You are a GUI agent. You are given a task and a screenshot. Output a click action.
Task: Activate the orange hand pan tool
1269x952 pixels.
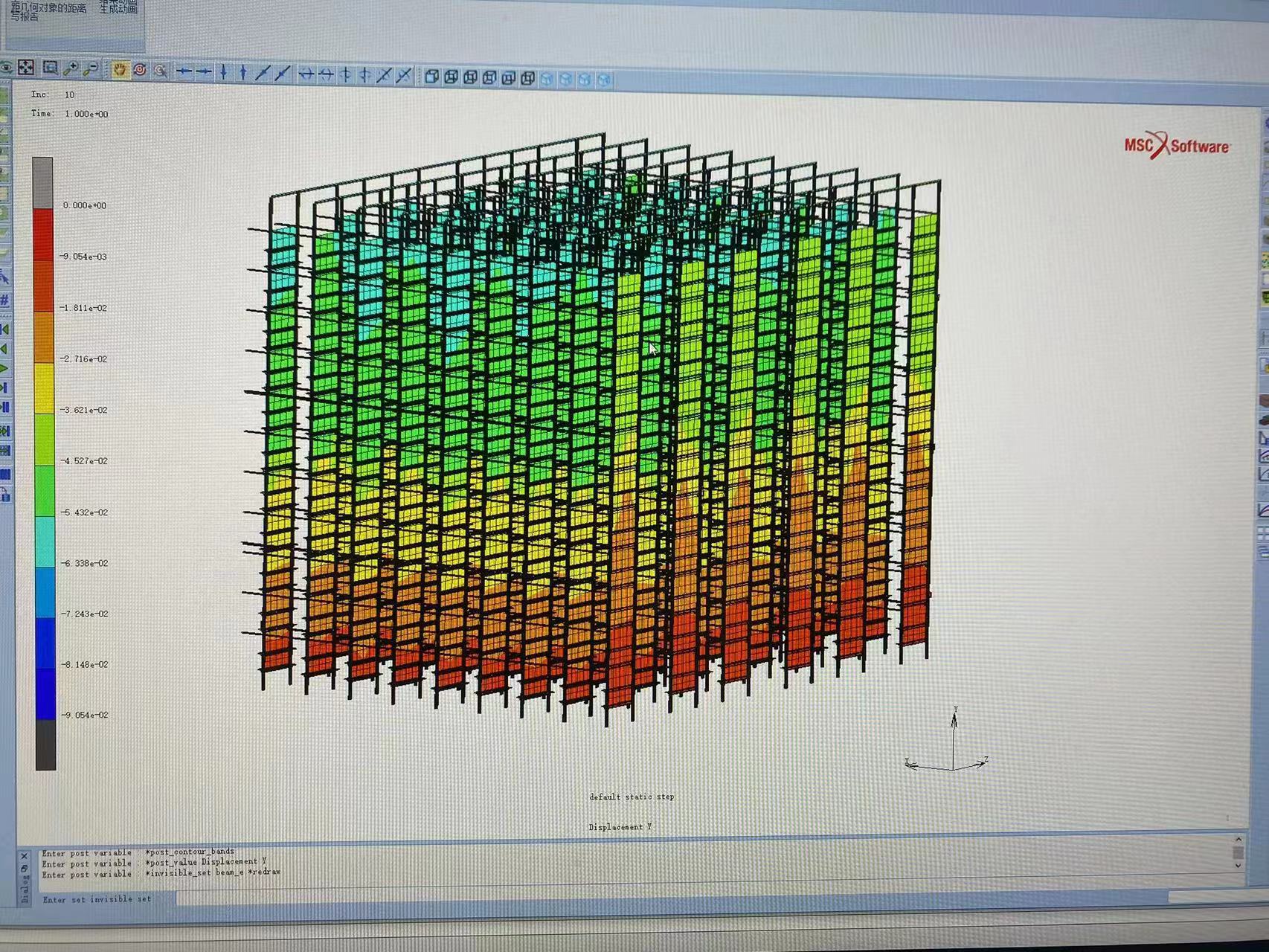pos(119,70)
